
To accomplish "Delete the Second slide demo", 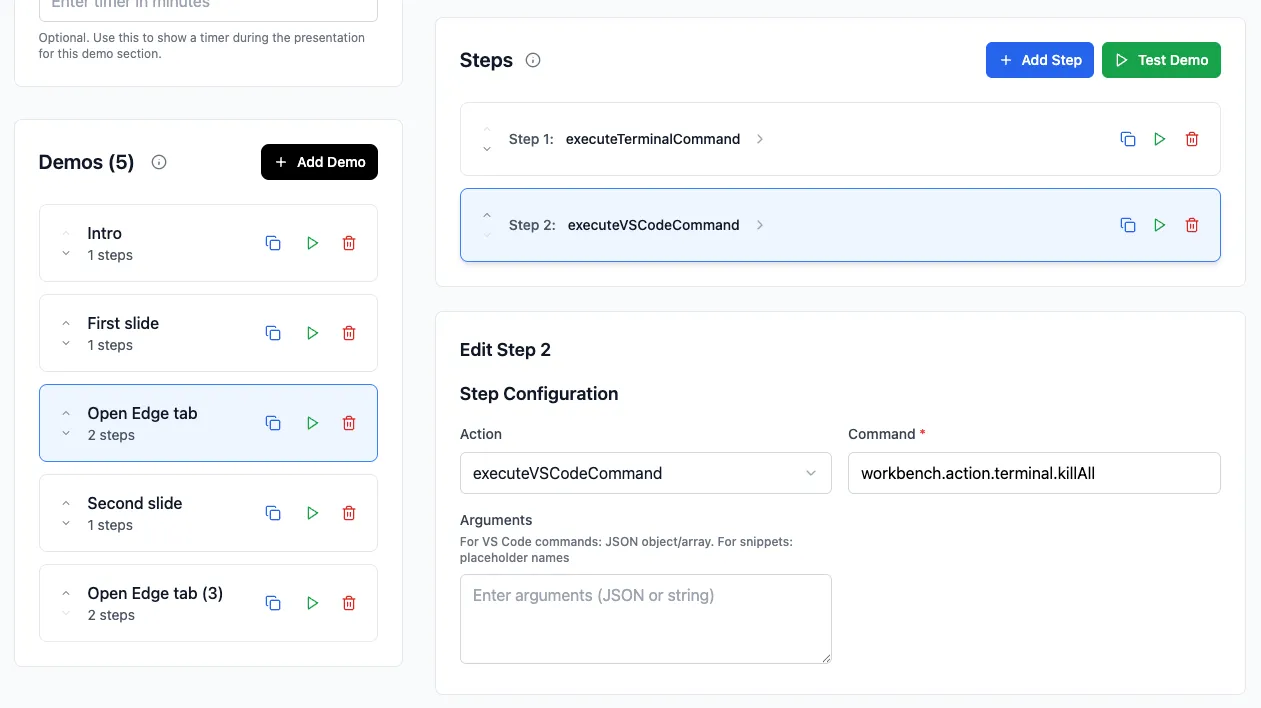I will coord(349,513).
